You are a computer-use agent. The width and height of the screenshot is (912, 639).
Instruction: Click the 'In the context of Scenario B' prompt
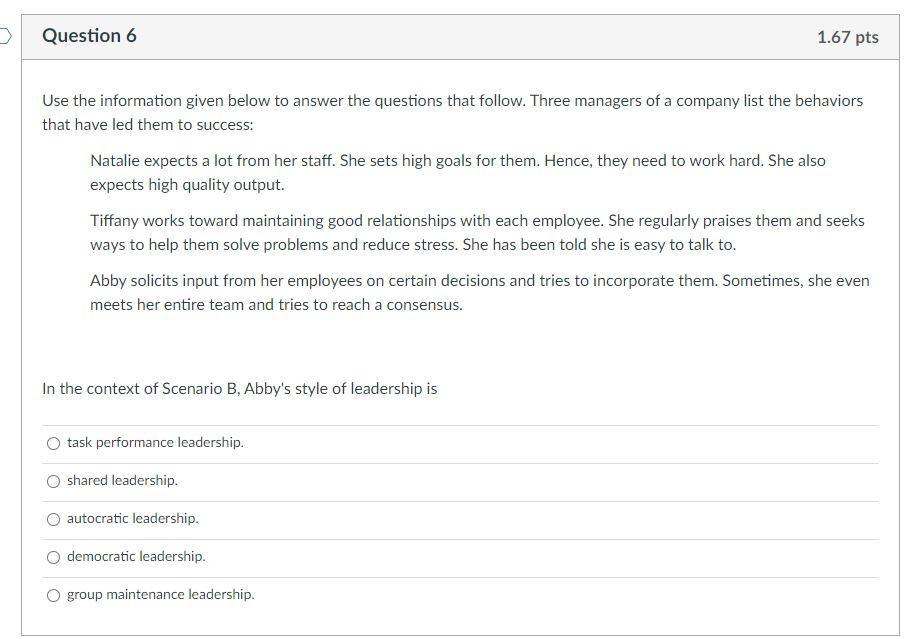[239, 388]
